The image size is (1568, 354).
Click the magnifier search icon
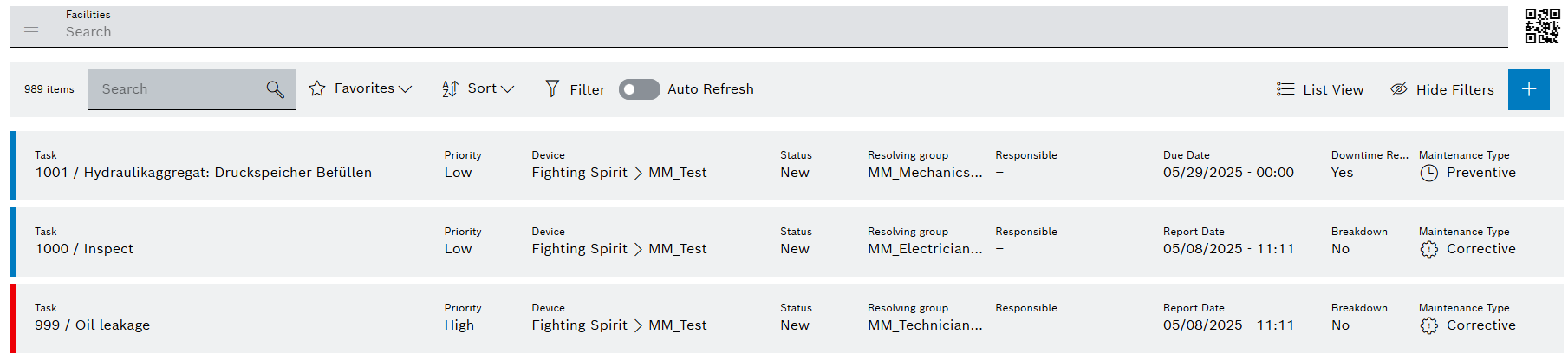[x=275, y=89]
